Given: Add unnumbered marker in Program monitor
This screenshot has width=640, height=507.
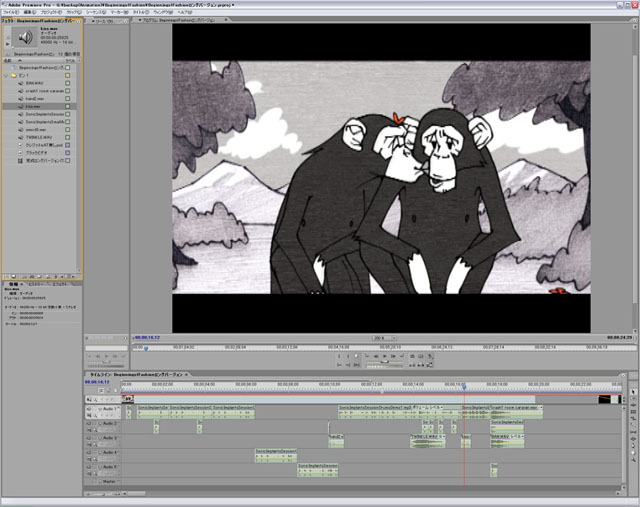Looking at the screenshot, I should 356,356.
